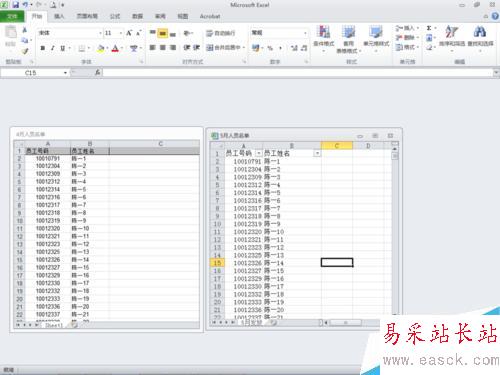Open Sort & Filter (排序和筛选)
Image resolution: width=500 pixels, height=375 pixels.
pos(452,39)
